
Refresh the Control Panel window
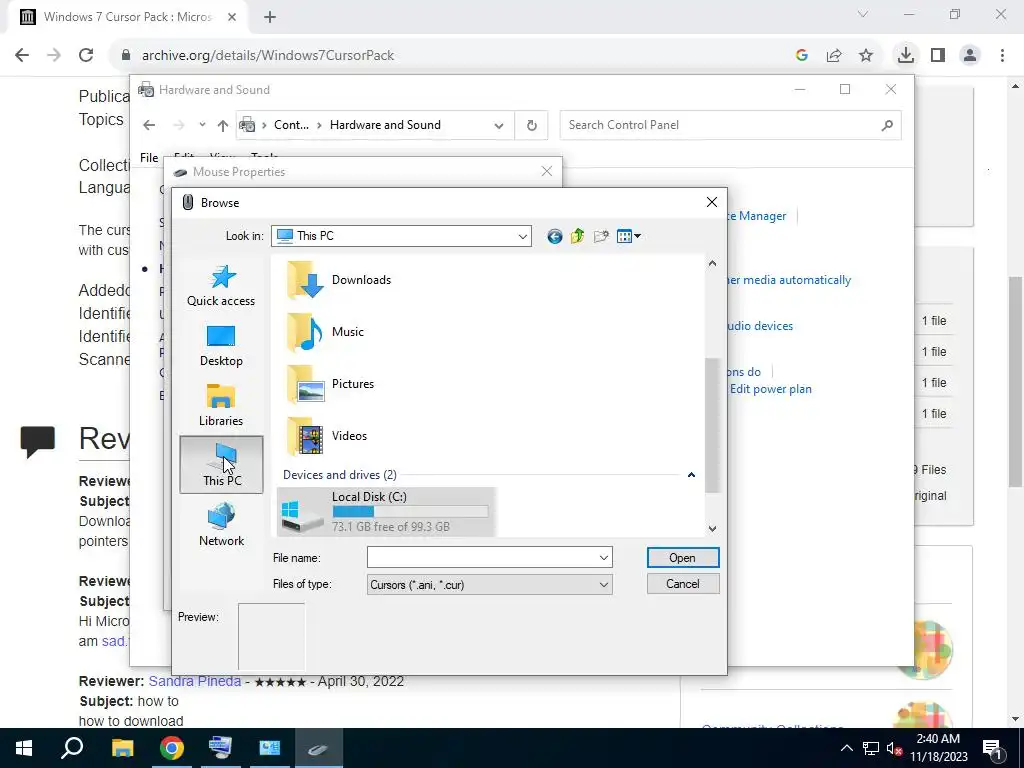(x=532, y=125)
